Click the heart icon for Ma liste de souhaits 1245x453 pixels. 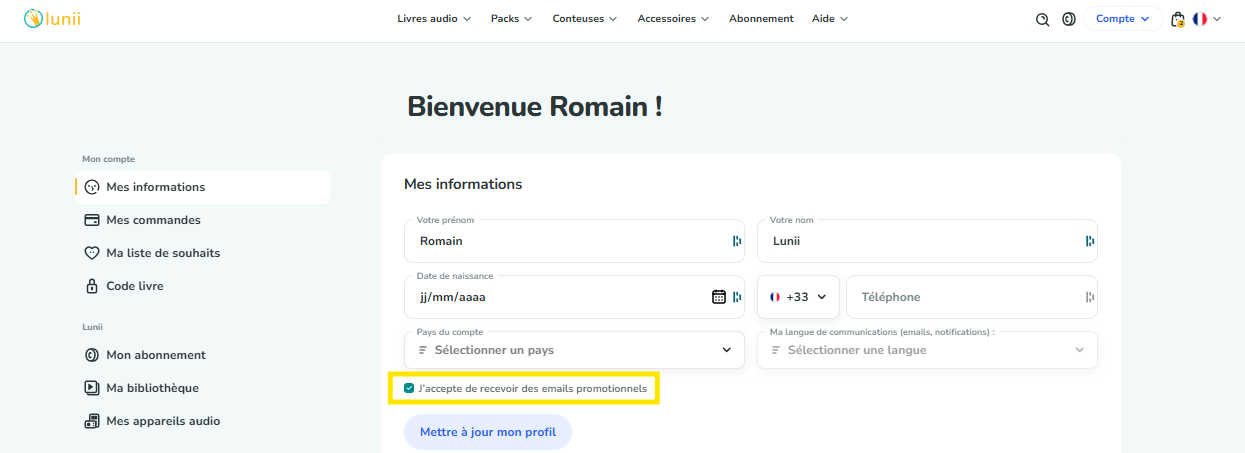point(92,253)
